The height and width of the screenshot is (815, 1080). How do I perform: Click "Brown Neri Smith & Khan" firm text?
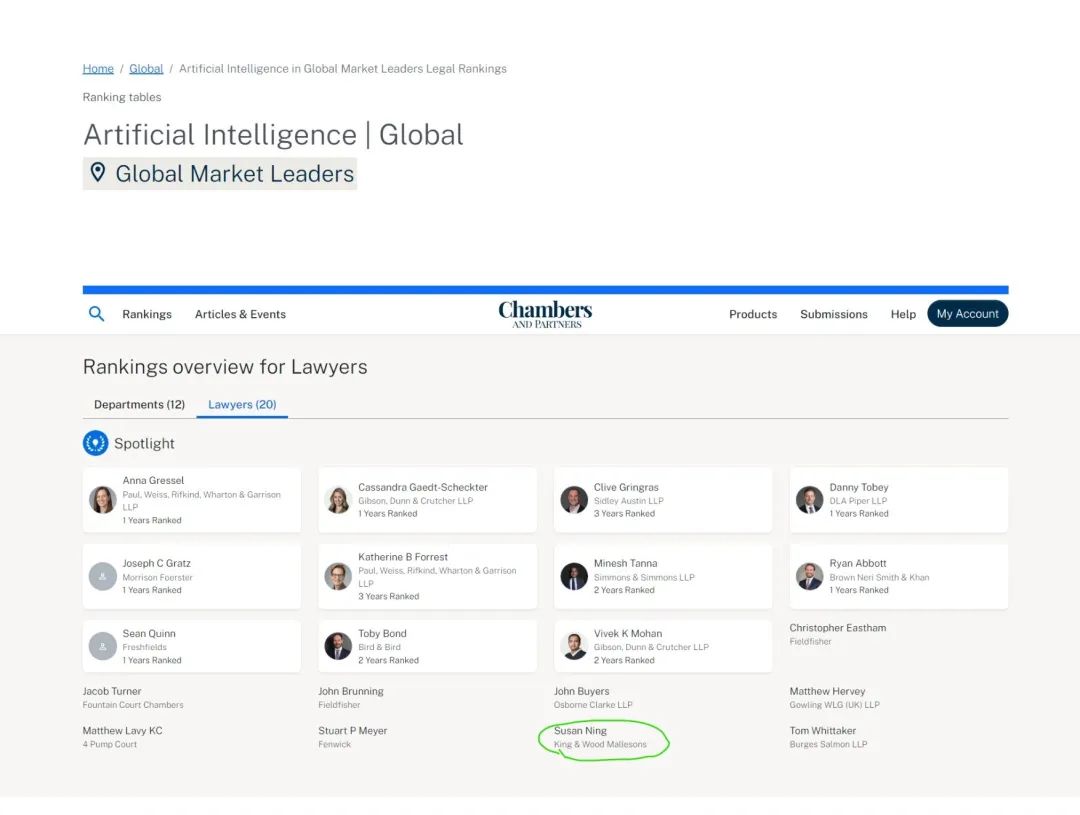tap(879, 577)
